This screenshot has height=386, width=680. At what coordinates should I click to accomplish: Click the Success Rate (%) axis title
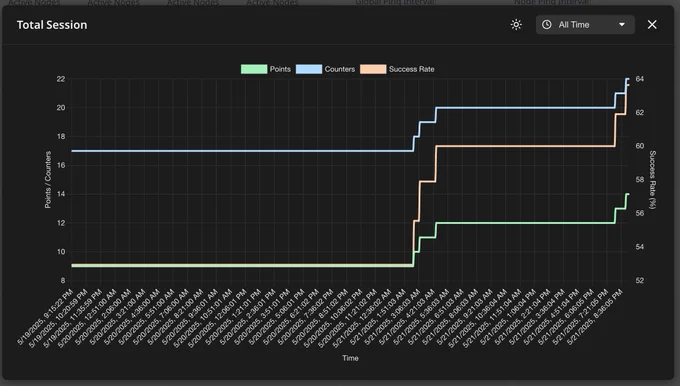tap(653, 180)
